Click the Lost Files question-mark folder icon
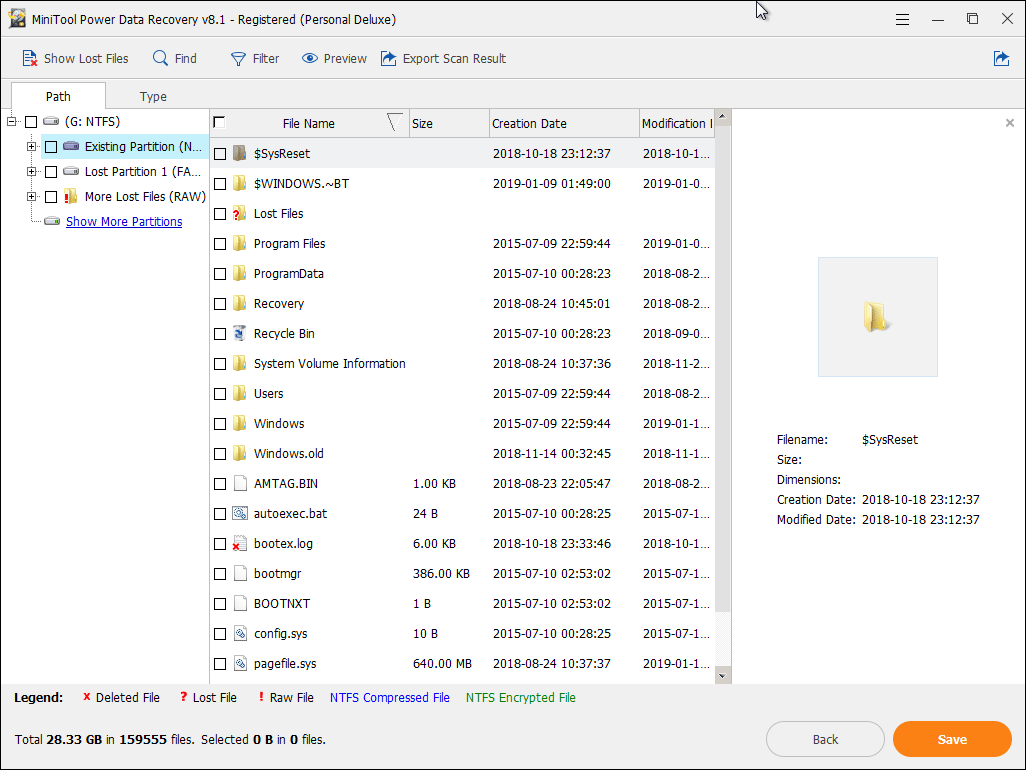Screen dimensions: 1026x770 coord(239,213)
